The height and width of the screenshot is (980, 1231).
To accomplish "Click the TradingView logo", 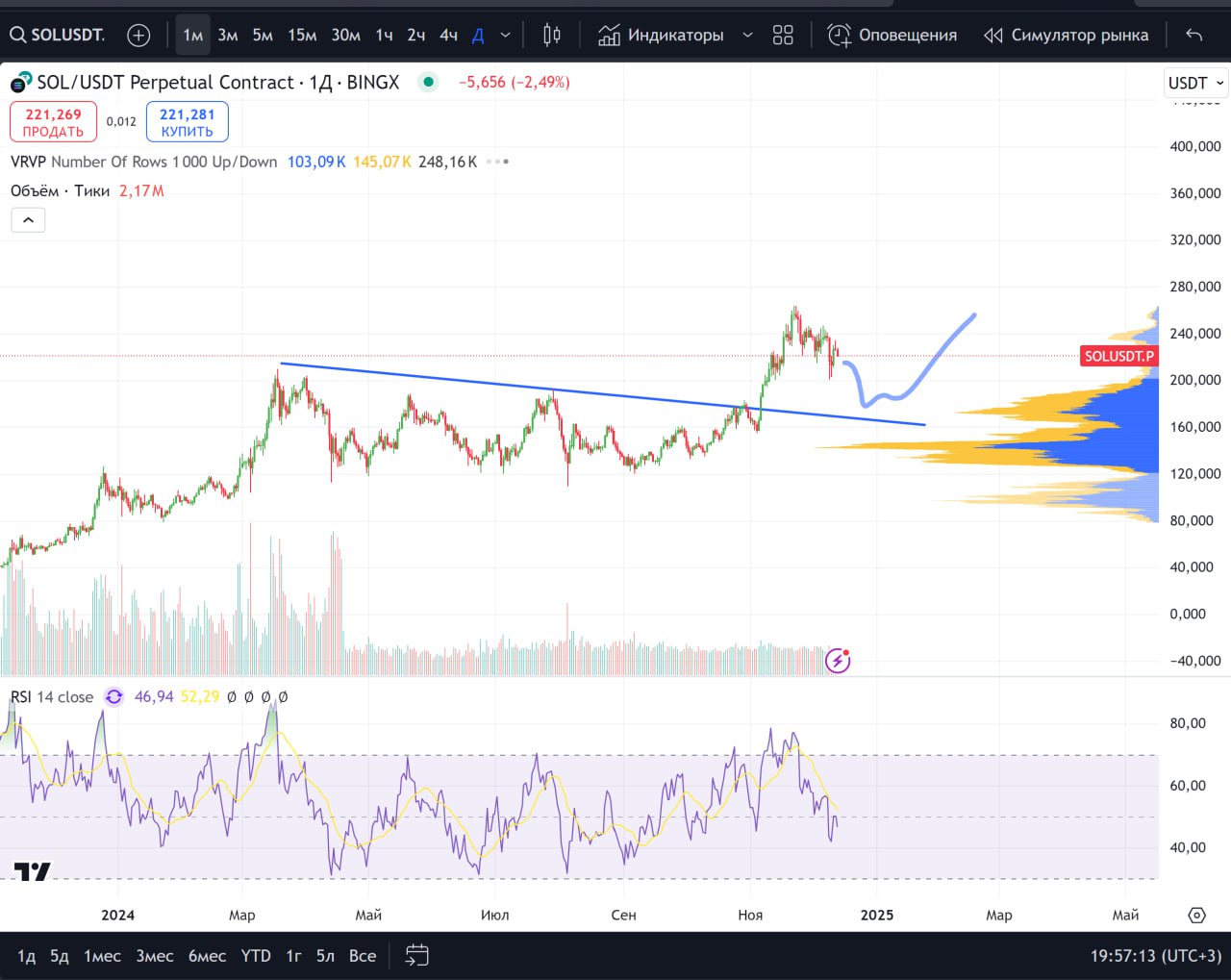I will (x=32, y=871).
